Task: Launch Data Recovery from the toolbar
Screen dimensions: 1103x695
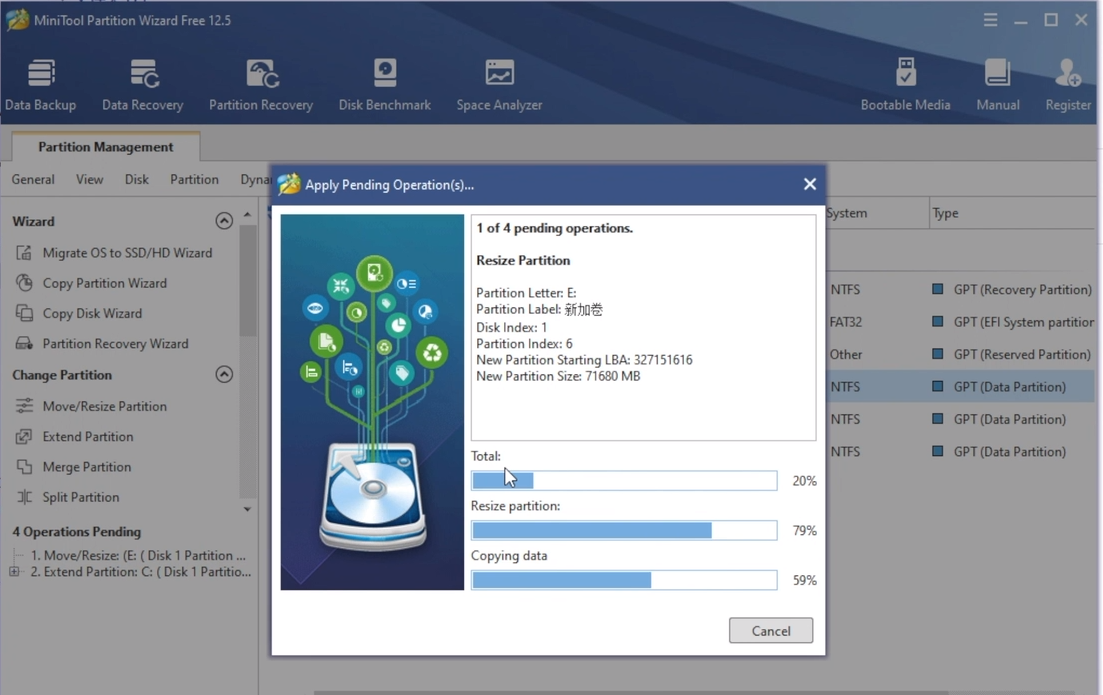Action: coord(143,85)
